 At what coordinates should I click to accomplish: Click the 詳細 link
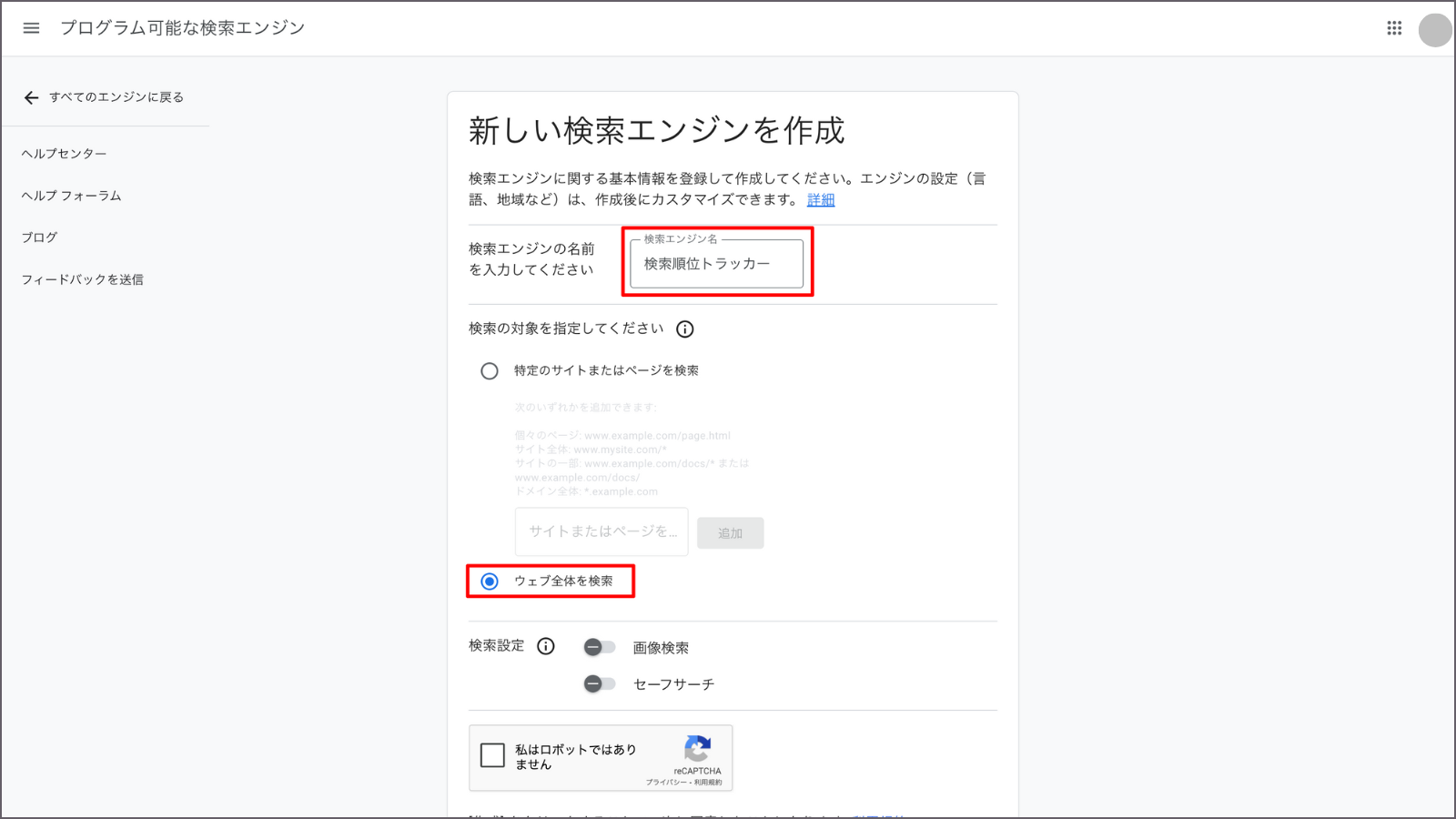[x=821, y=200]
